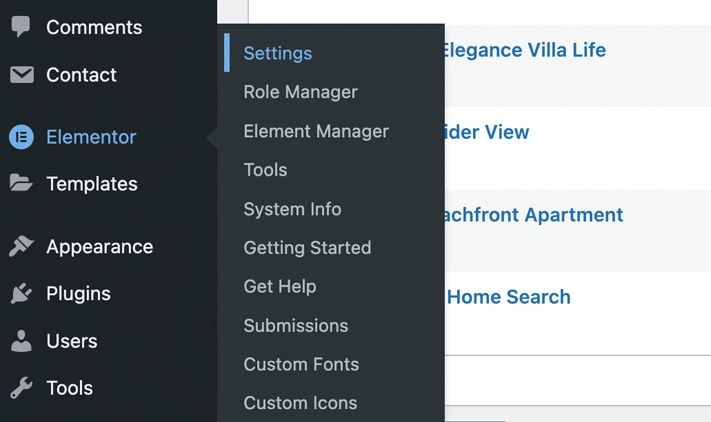Click the Contact envelope icon
The height and width of the screenshot is (422, 711).
click(22, 75)
